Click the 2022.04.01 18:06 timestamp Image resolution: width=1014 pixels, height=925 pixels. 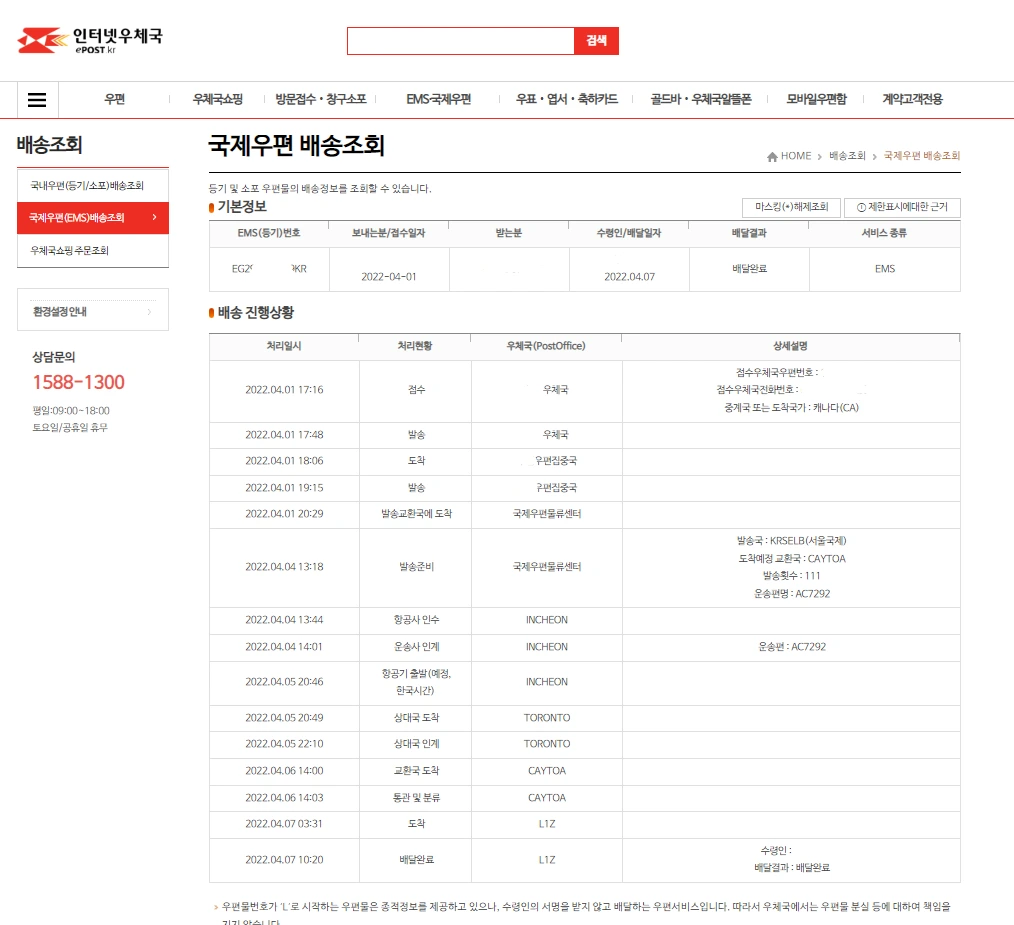[284, 461]
